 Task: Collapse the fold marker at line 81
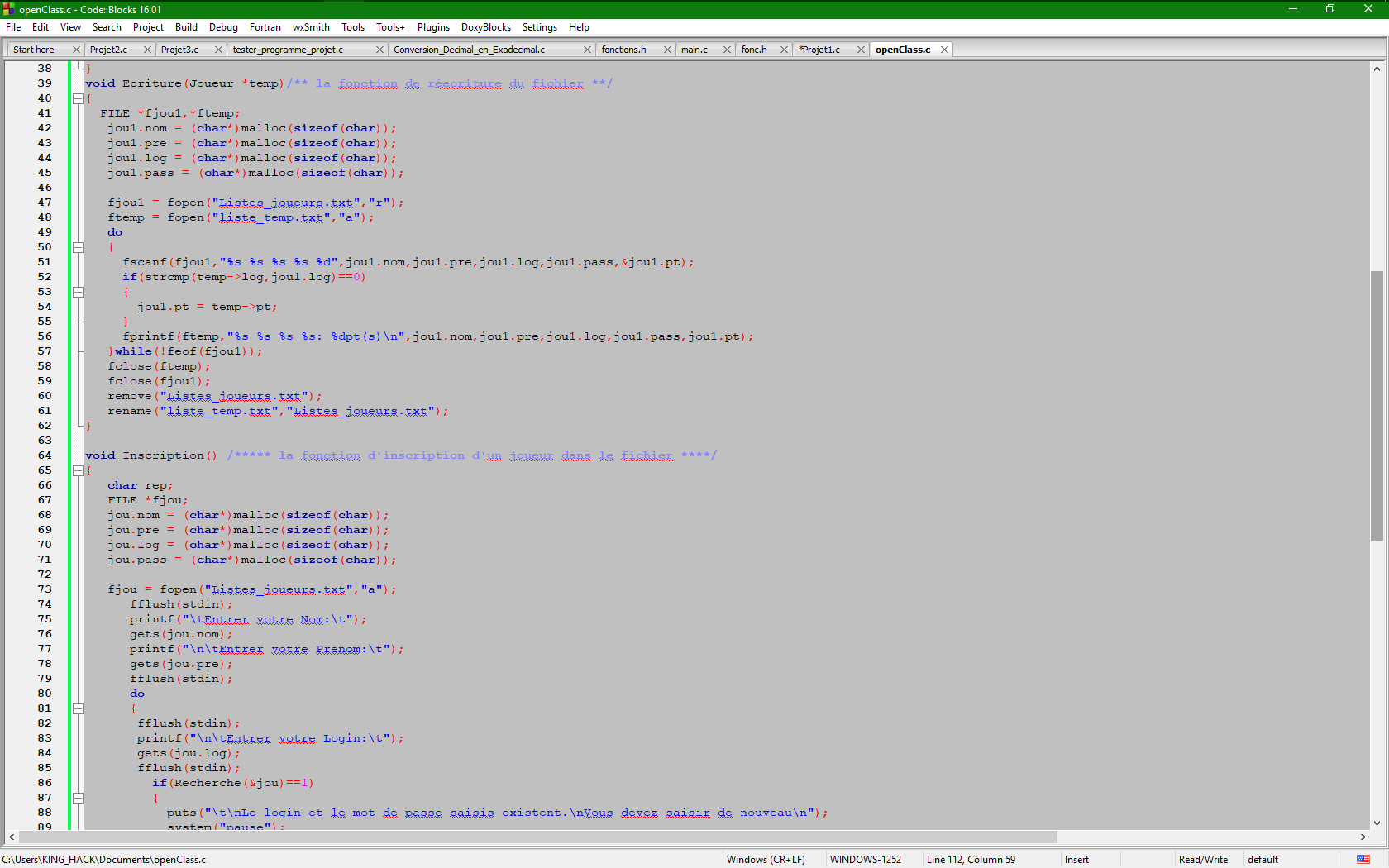pos(78,708)
